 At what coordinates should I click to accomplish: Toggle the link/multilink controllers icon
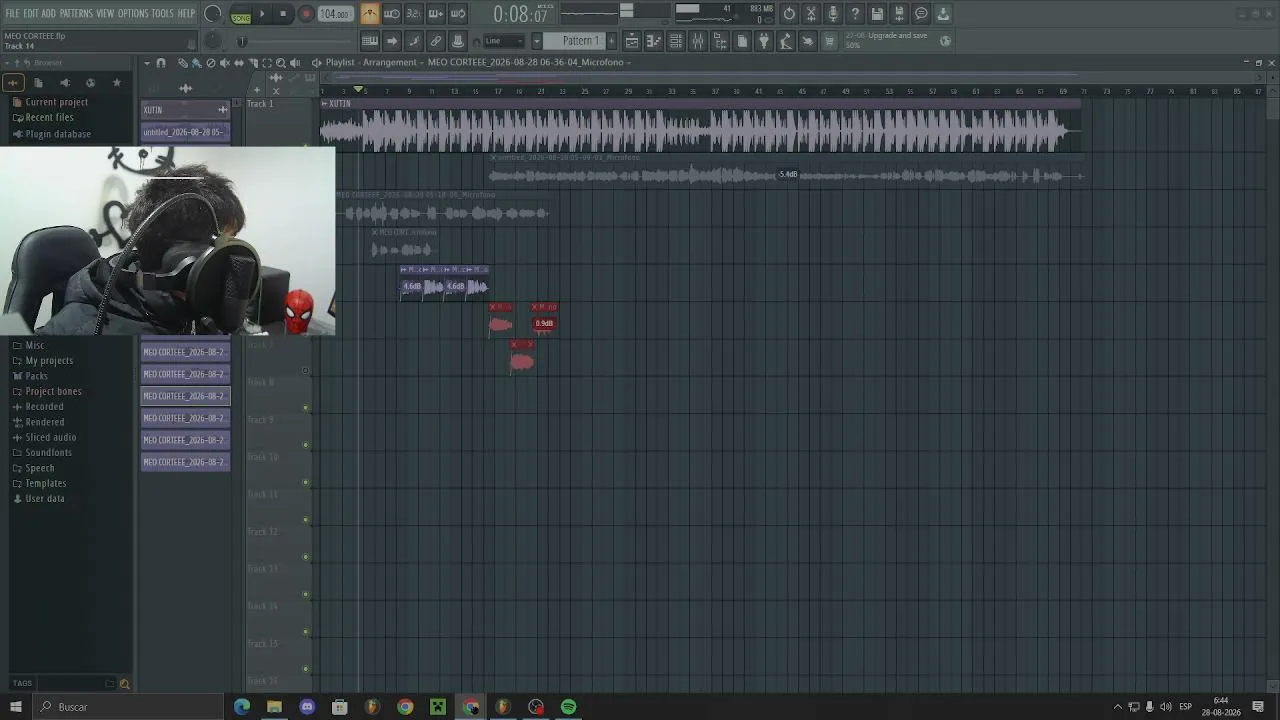point(436,41)
